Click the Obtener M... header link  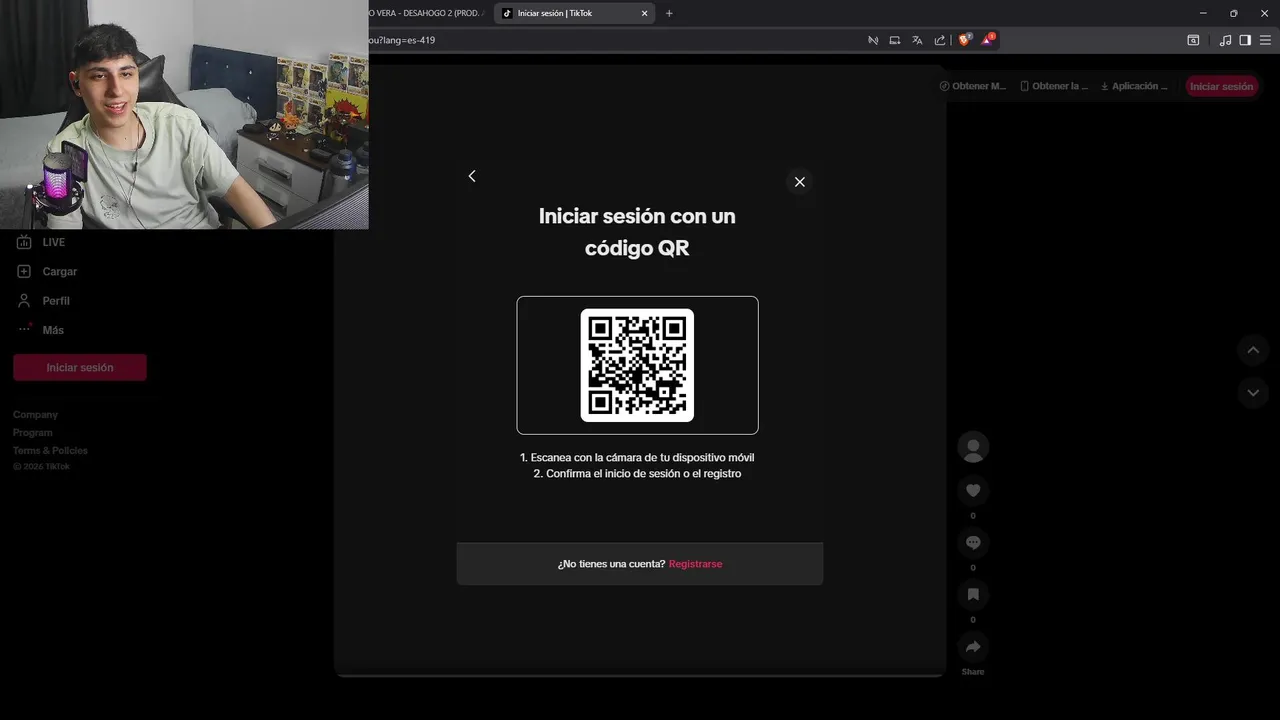point(973,86)
